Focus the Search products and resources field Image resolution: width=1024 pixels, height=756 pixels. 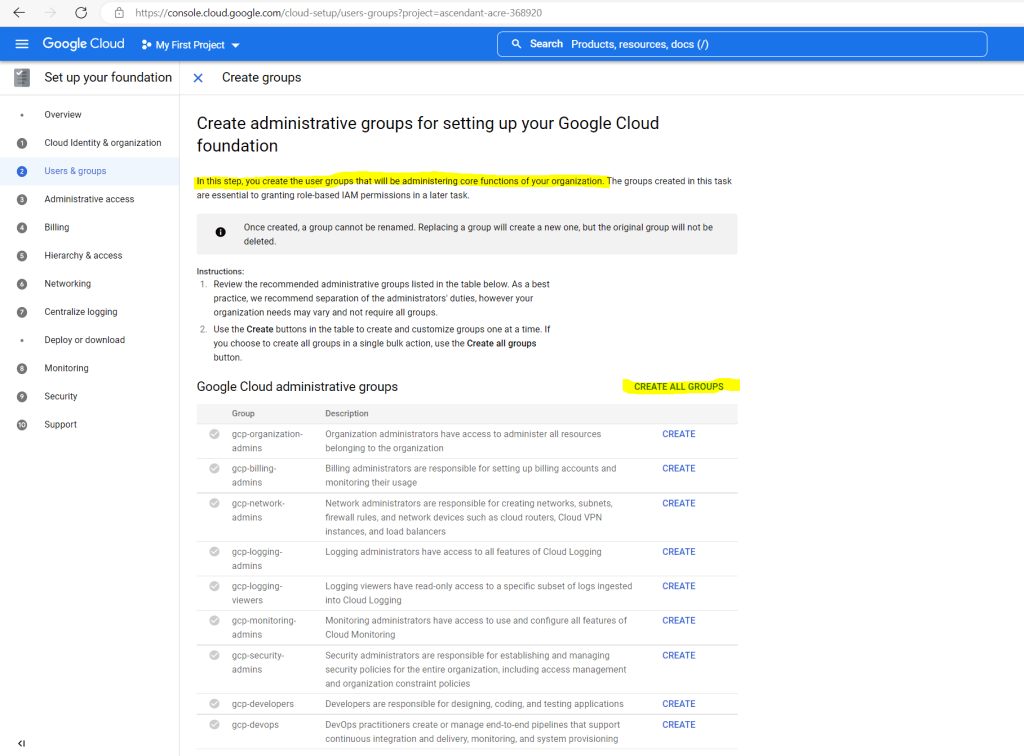tap(742, 44)
